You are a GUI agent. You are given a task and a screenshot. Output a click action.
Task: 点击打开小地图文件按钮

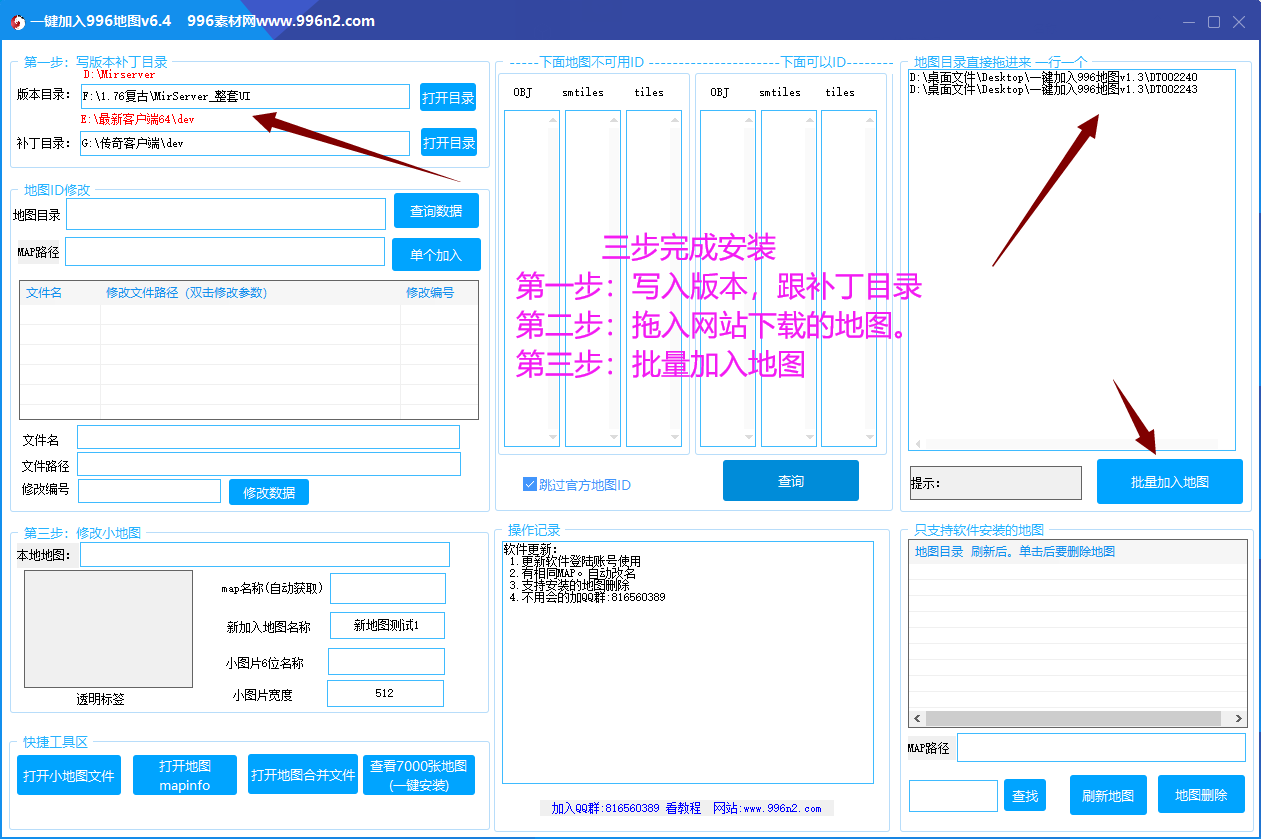coord(68,775)
